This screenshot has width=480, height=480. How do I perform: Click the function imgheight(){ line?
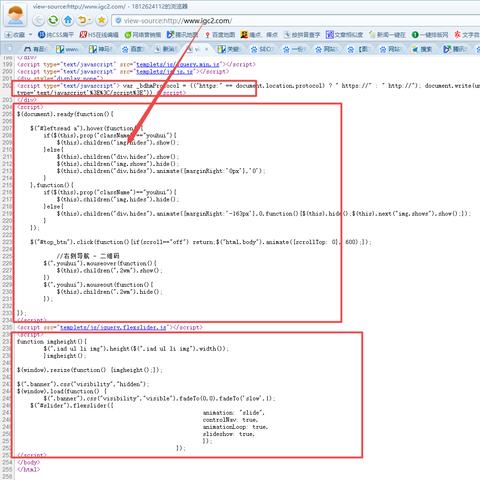(52, 342)
